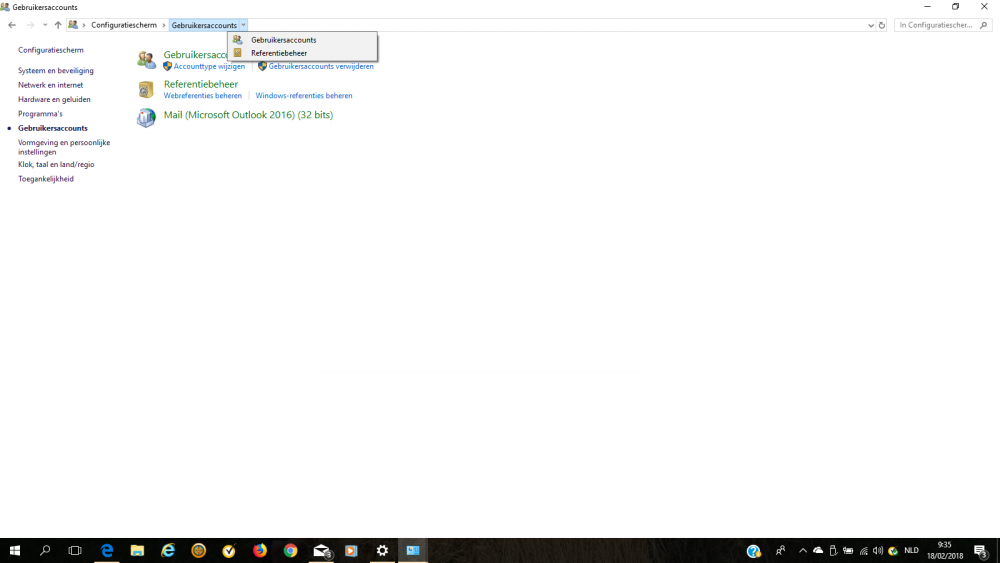Click the breadcrumb Control Panel root icon
Screen dimensions: 1000x563
tap(73, 25)
